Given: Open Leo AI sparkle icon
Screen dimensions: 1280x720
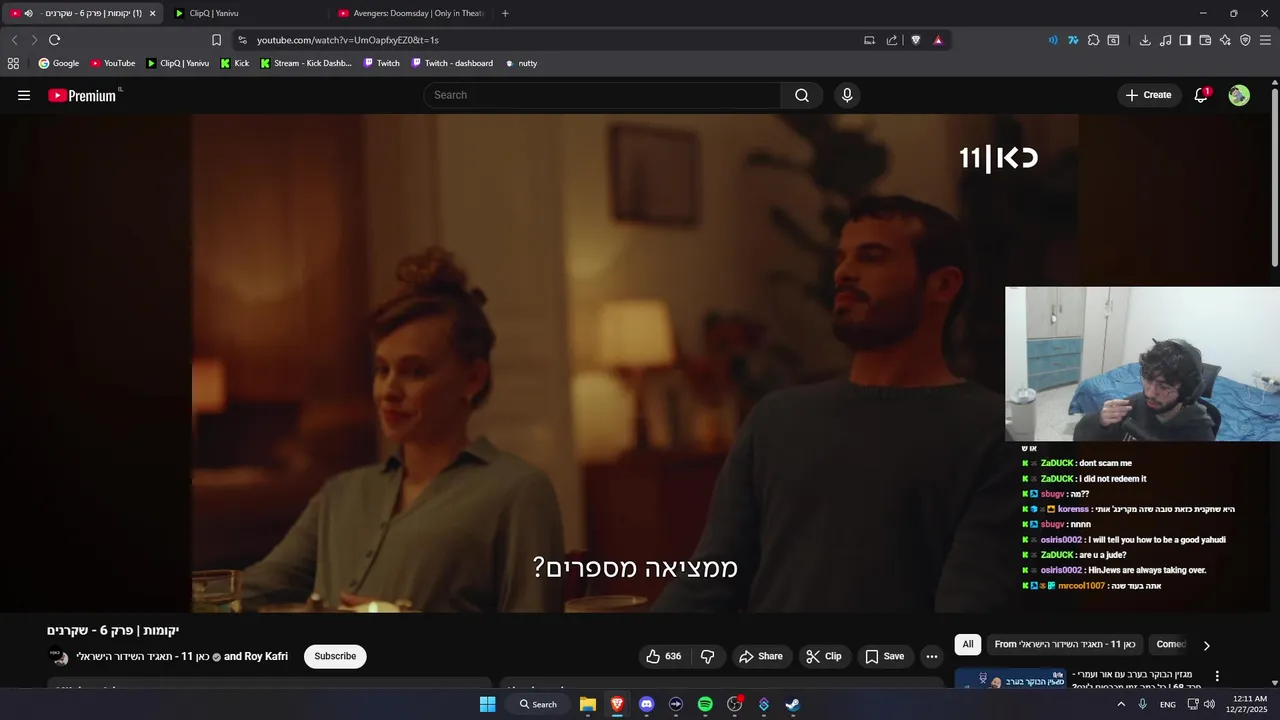Looking at the screenshot, I should pyautogui.click(x=1225, y=40).
